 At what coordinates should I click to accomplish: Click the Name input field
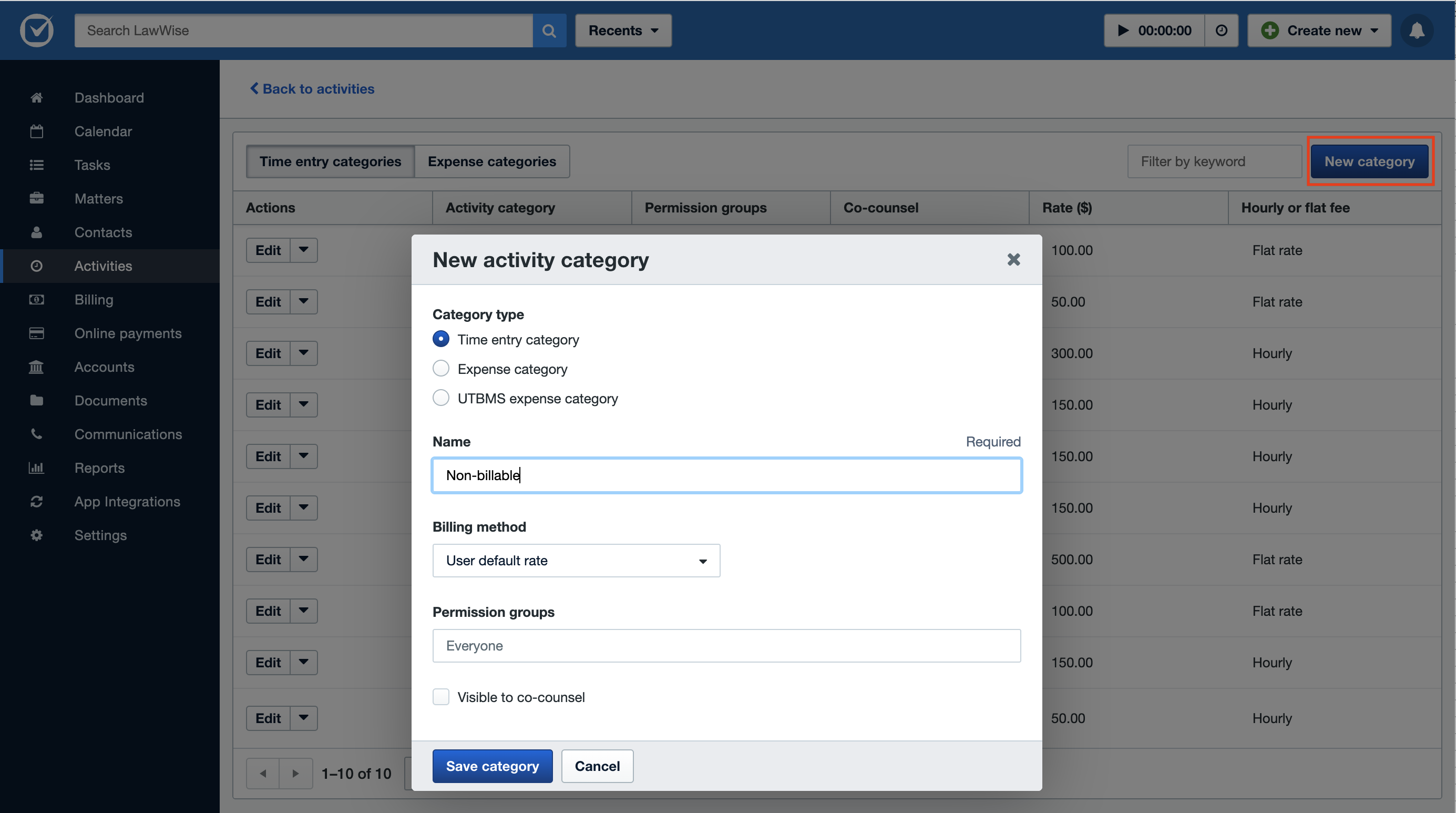[726, 475]
